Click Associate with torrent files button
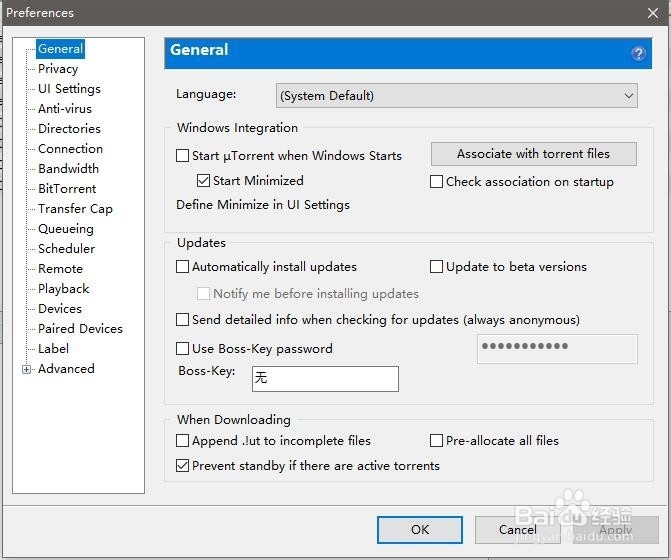Screen dimensions: 671x560 534,154
